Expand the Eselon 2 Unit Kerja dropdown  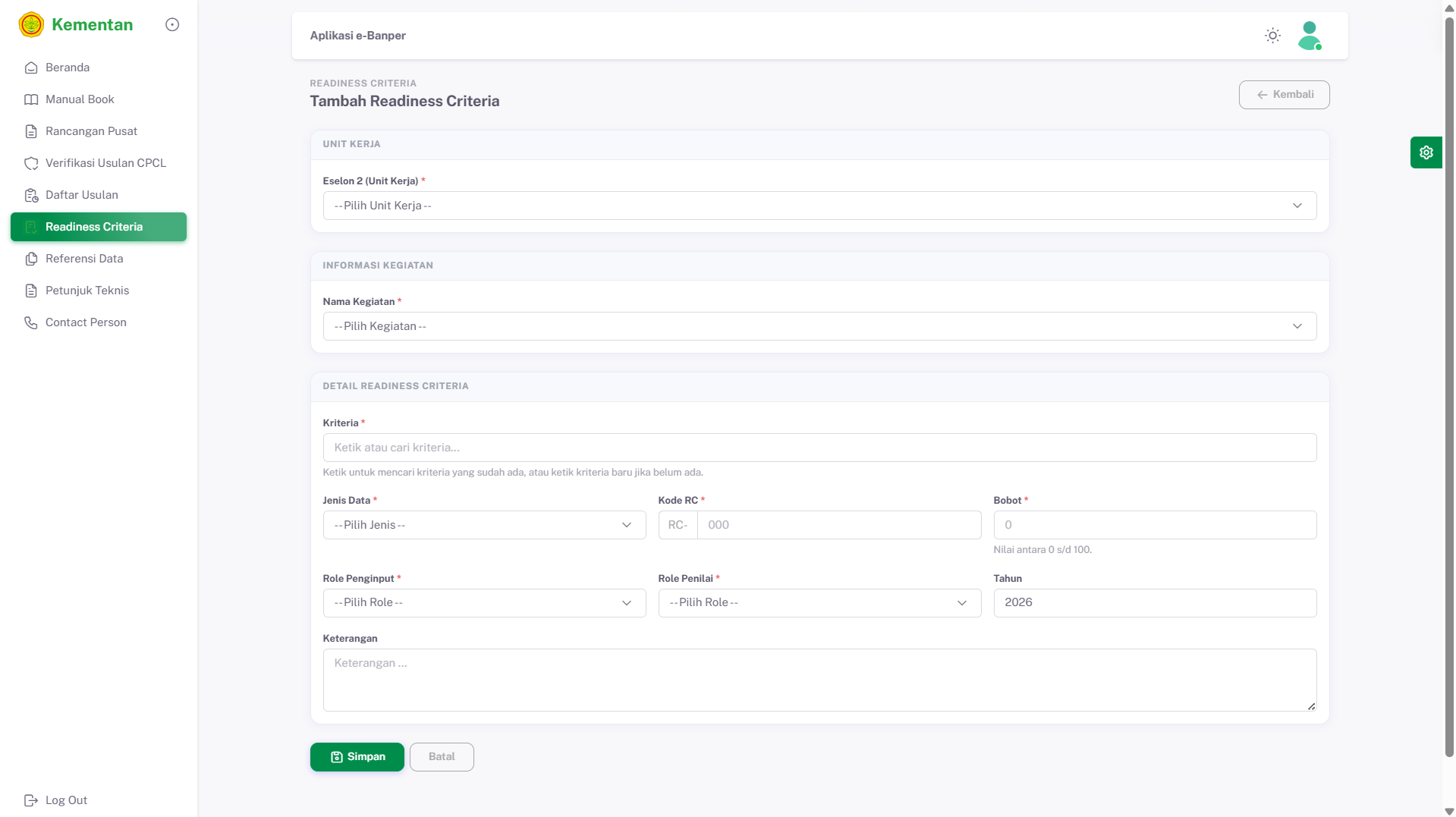(x=819, y=206)
